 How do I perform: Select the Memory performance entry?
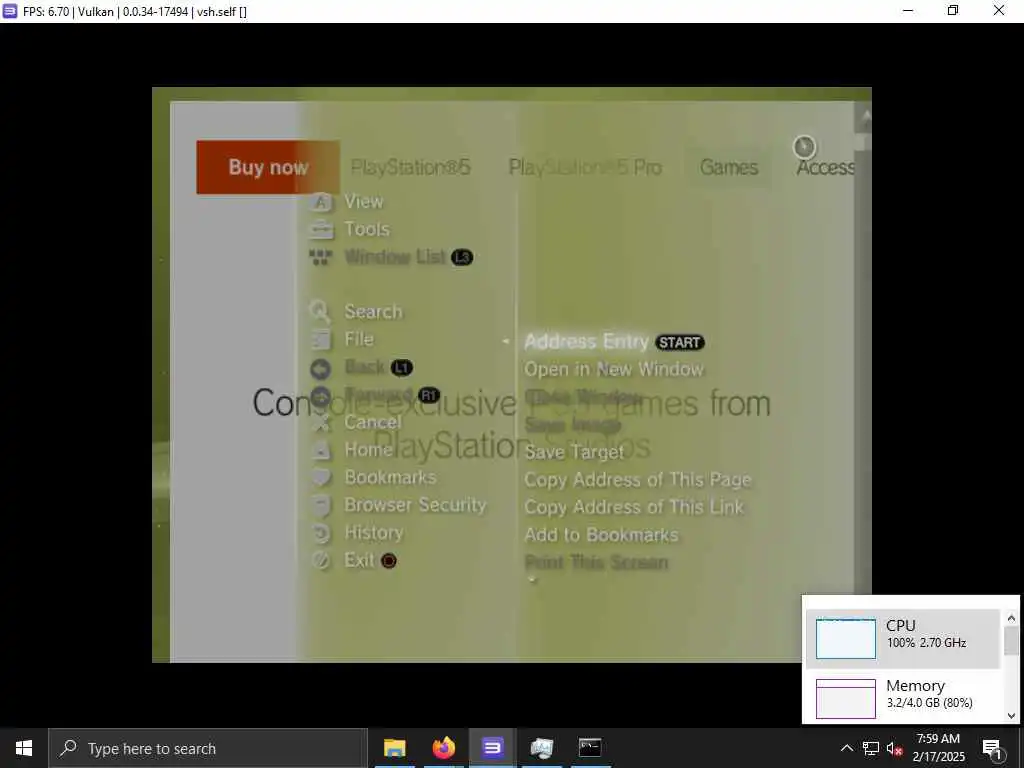pos(903,697)
